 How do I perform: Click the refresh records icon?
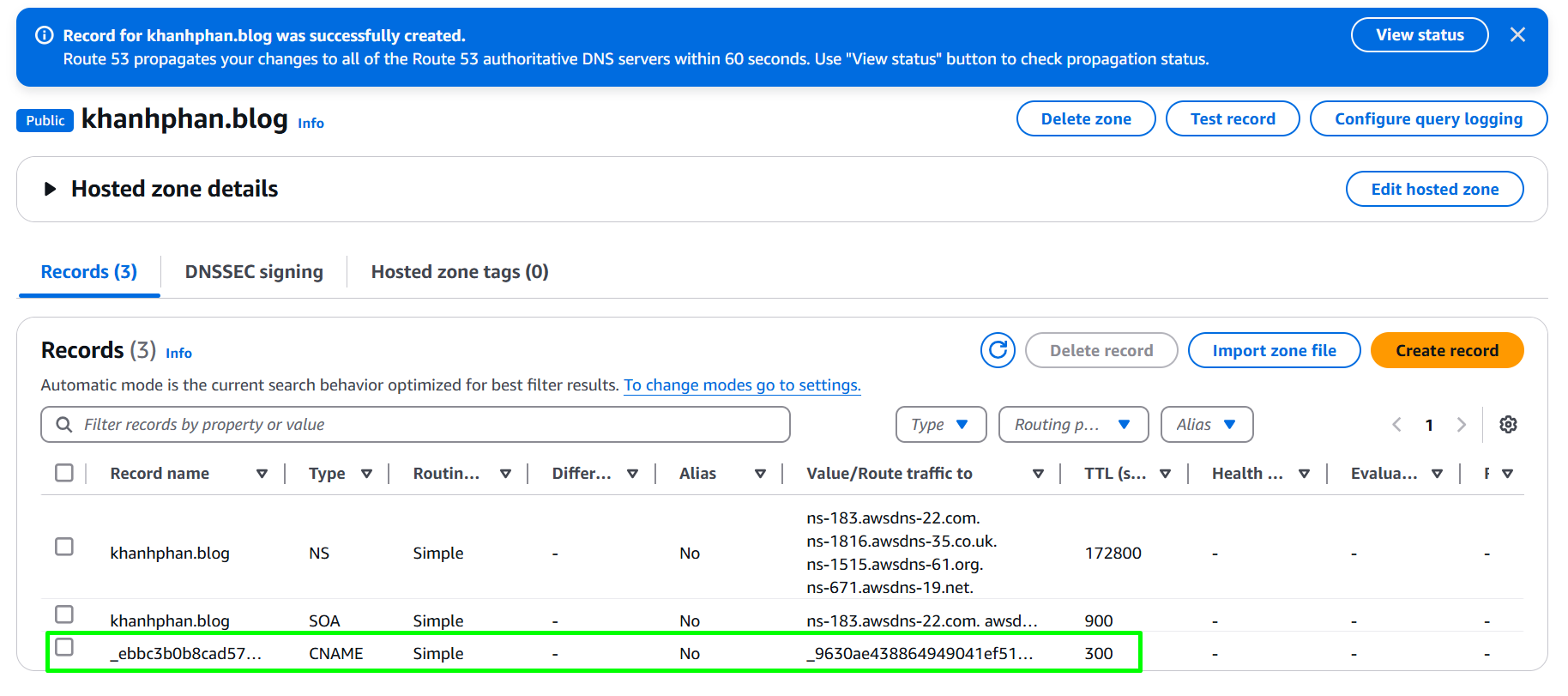[998, 350]
